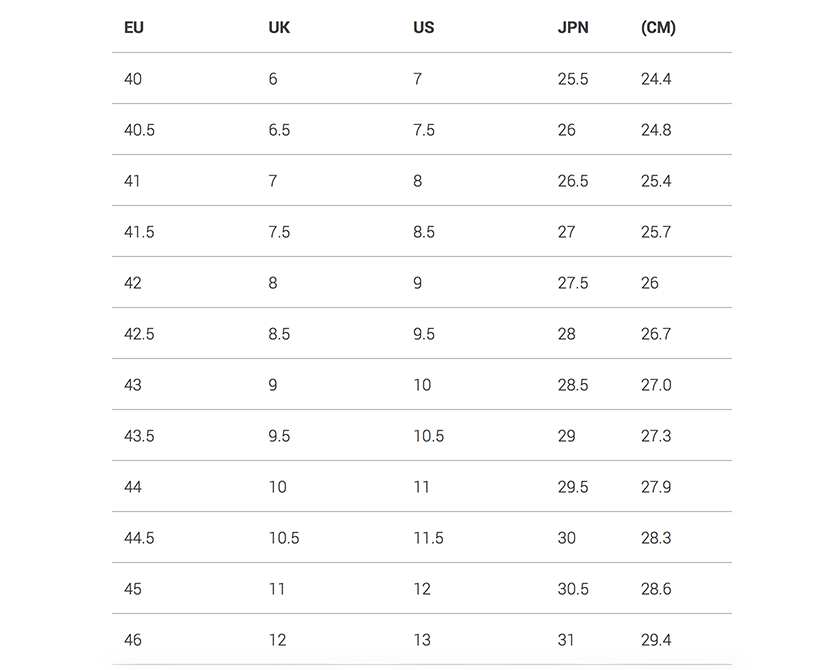Click UK size 12 cell
Image resolution: width=838 pixels, height=670 pixels.
pyautogui.click(x=277, y=640)
